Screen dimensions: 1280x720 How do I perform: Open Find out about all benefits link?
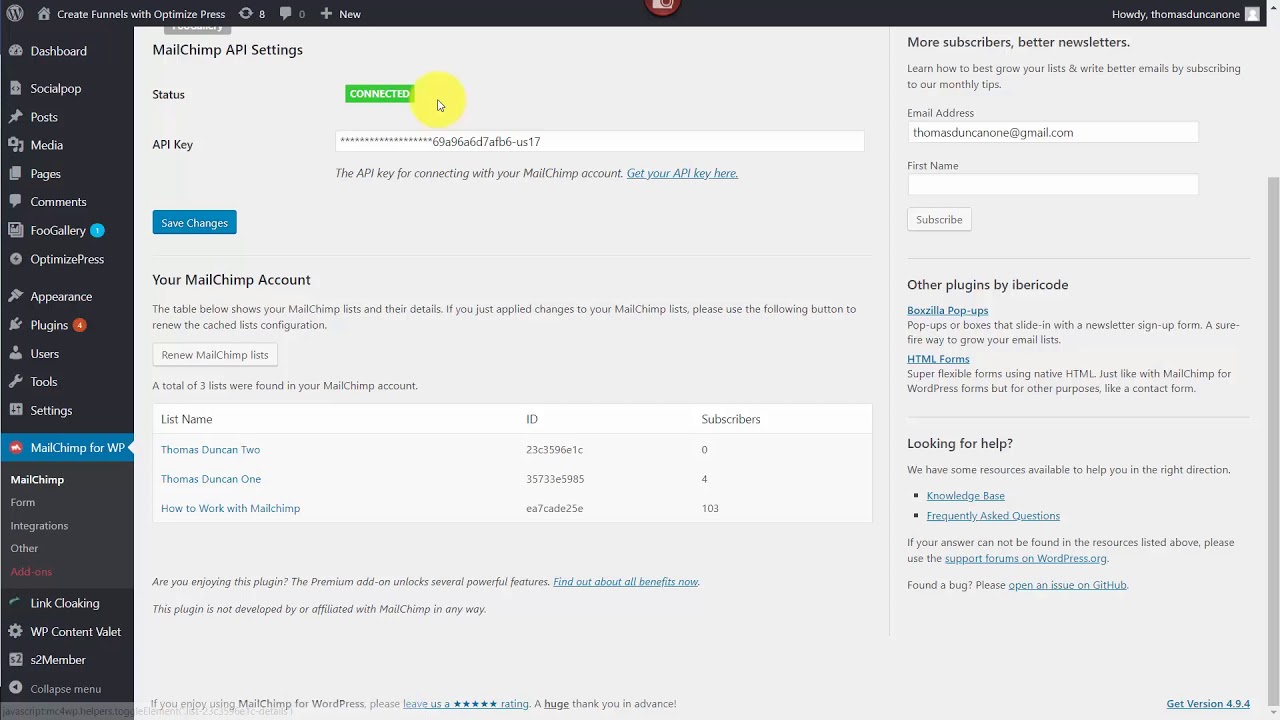pos(626,581)
